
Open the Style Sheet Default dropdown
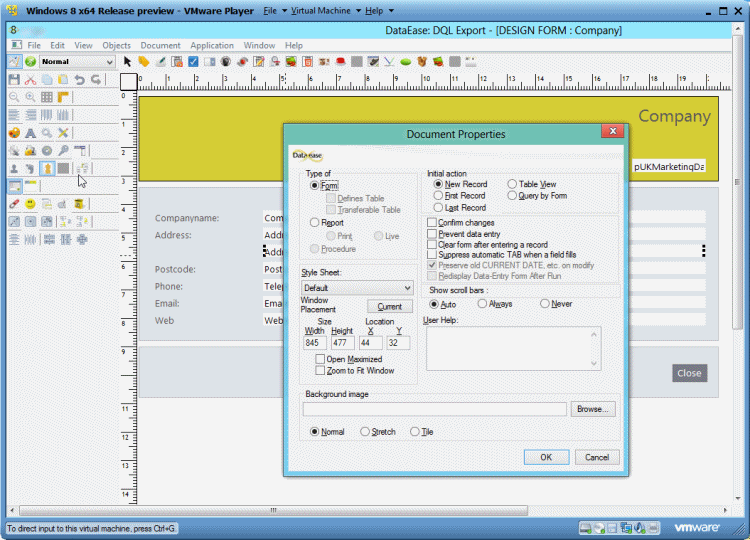coord(357,288)
